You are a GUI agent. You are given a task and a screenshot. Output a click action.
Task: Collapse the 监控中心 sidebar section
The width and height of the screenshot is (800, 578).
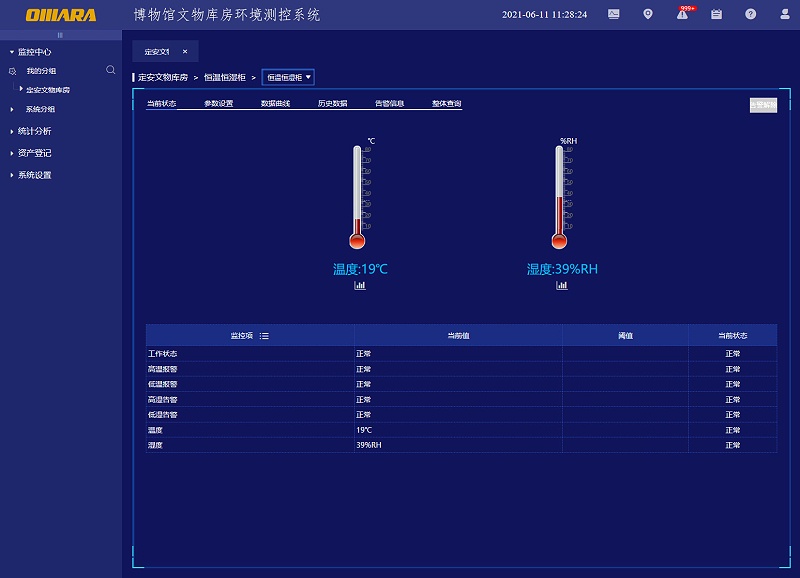34,51
